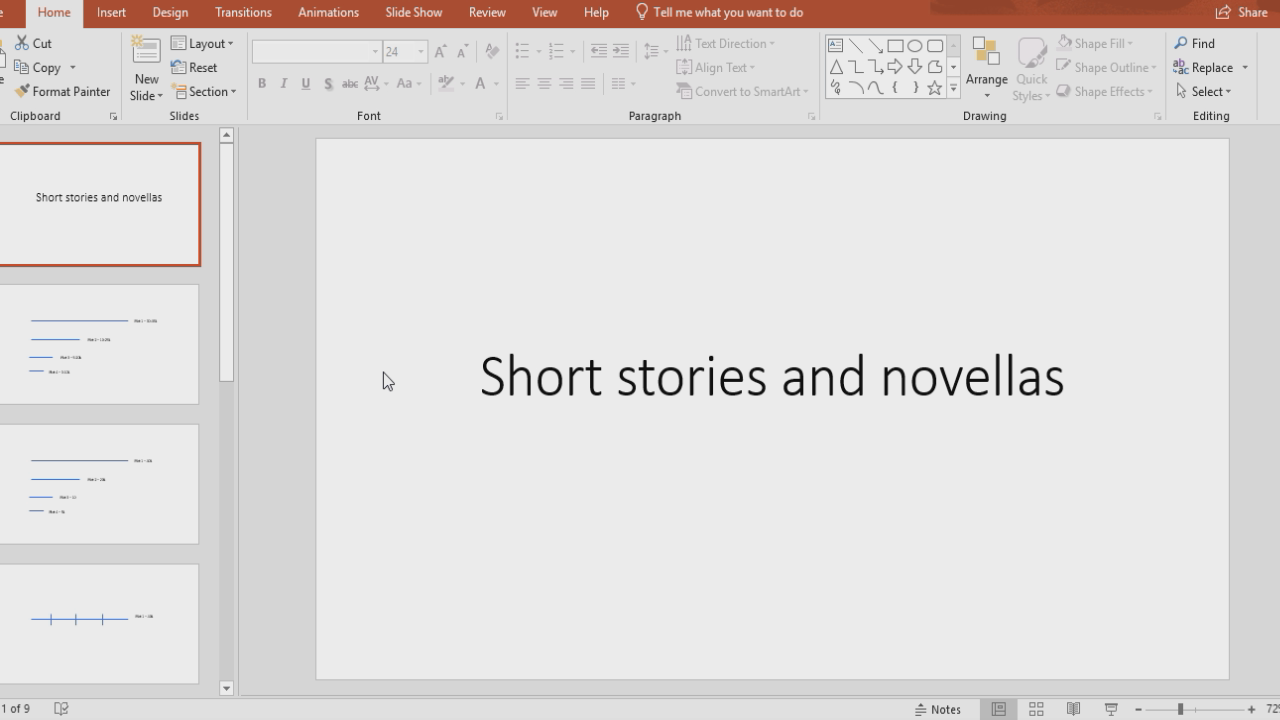Viewport: 1280px width, 720px height.
Task: Switch to Slide Sorter view
Action: click(1036, 708)
